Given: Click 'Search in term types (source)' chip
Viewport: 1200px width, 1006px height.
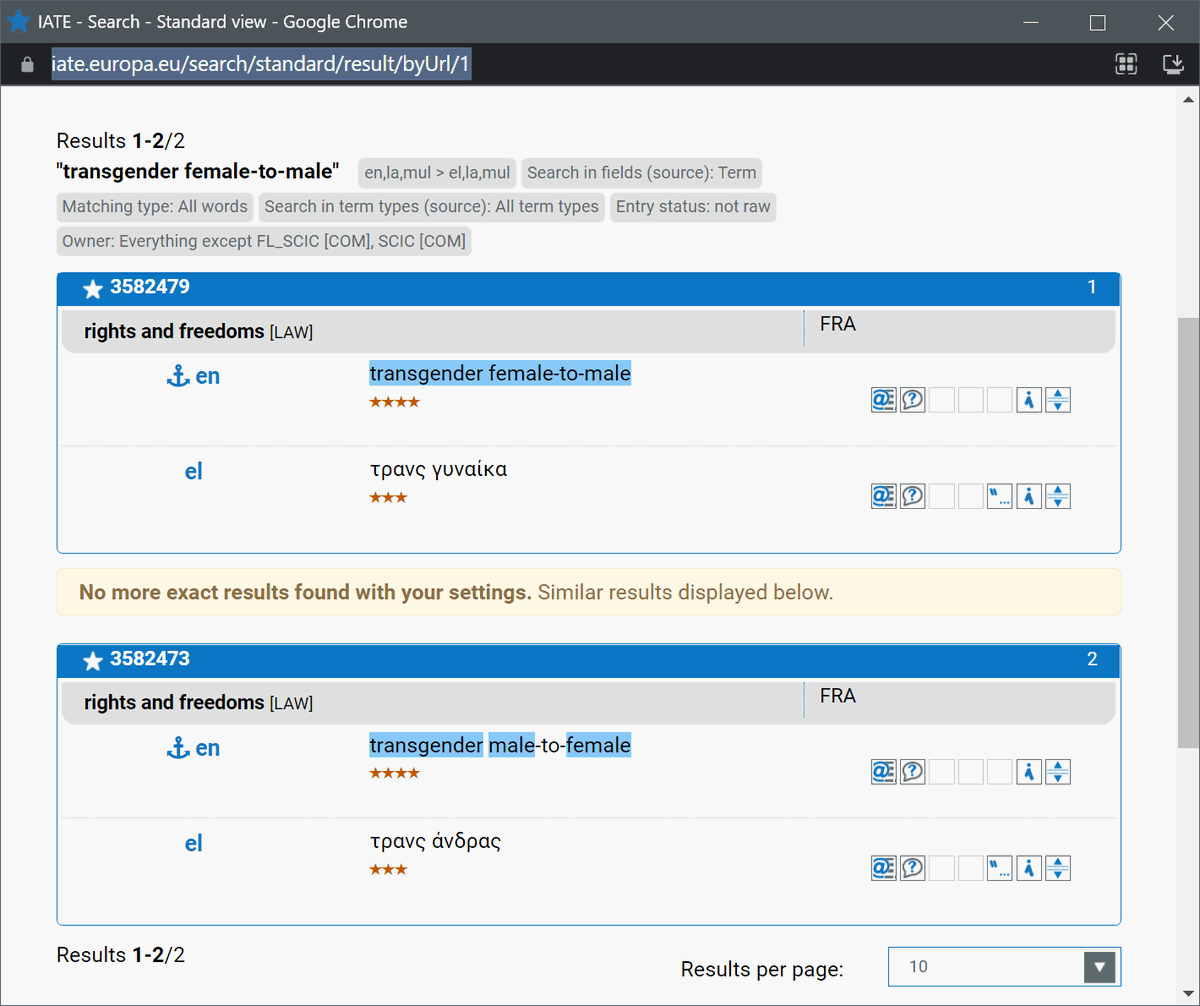Looking at the screenshot, I should pyautogui.click(x=431, y=207).
